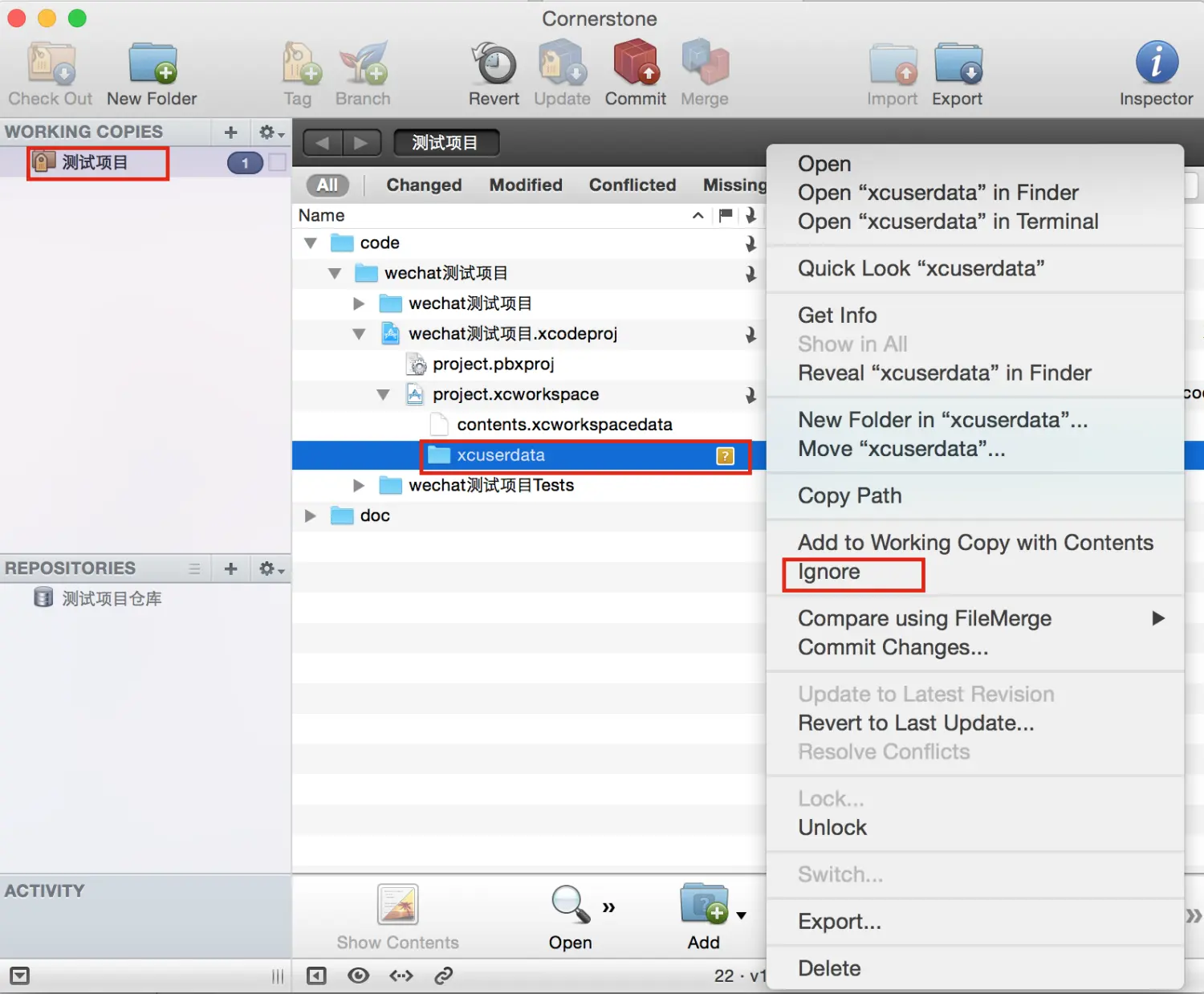Image resolution: width=1204 pixels, height=994 pixels.
Task: Click the 1 changes badge
Action: (x=245, y=163)
